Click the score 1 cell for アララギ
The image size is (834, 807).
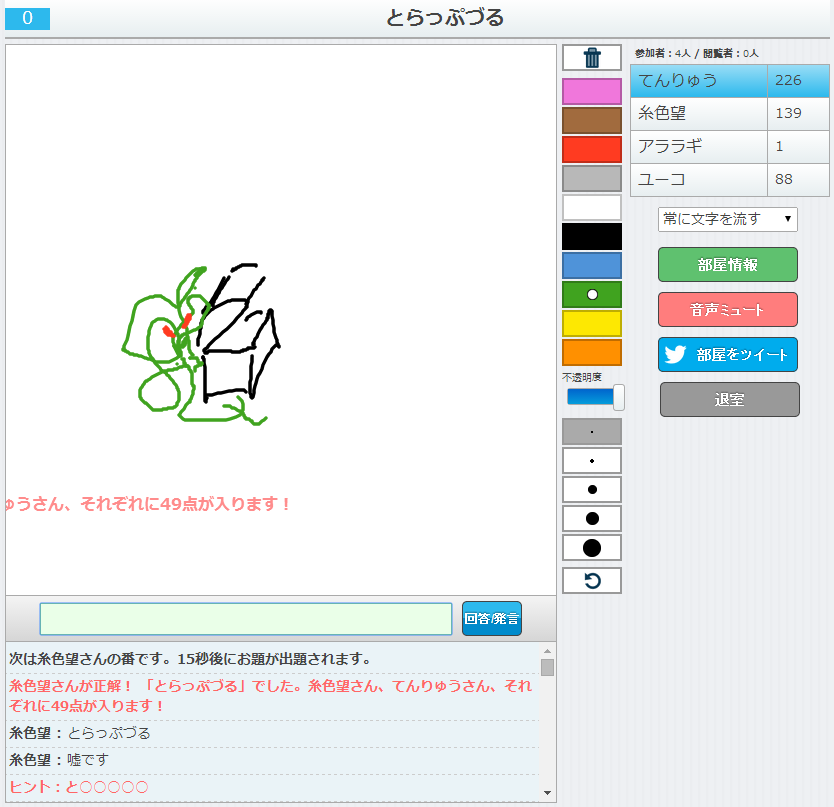tap(798, 146)
